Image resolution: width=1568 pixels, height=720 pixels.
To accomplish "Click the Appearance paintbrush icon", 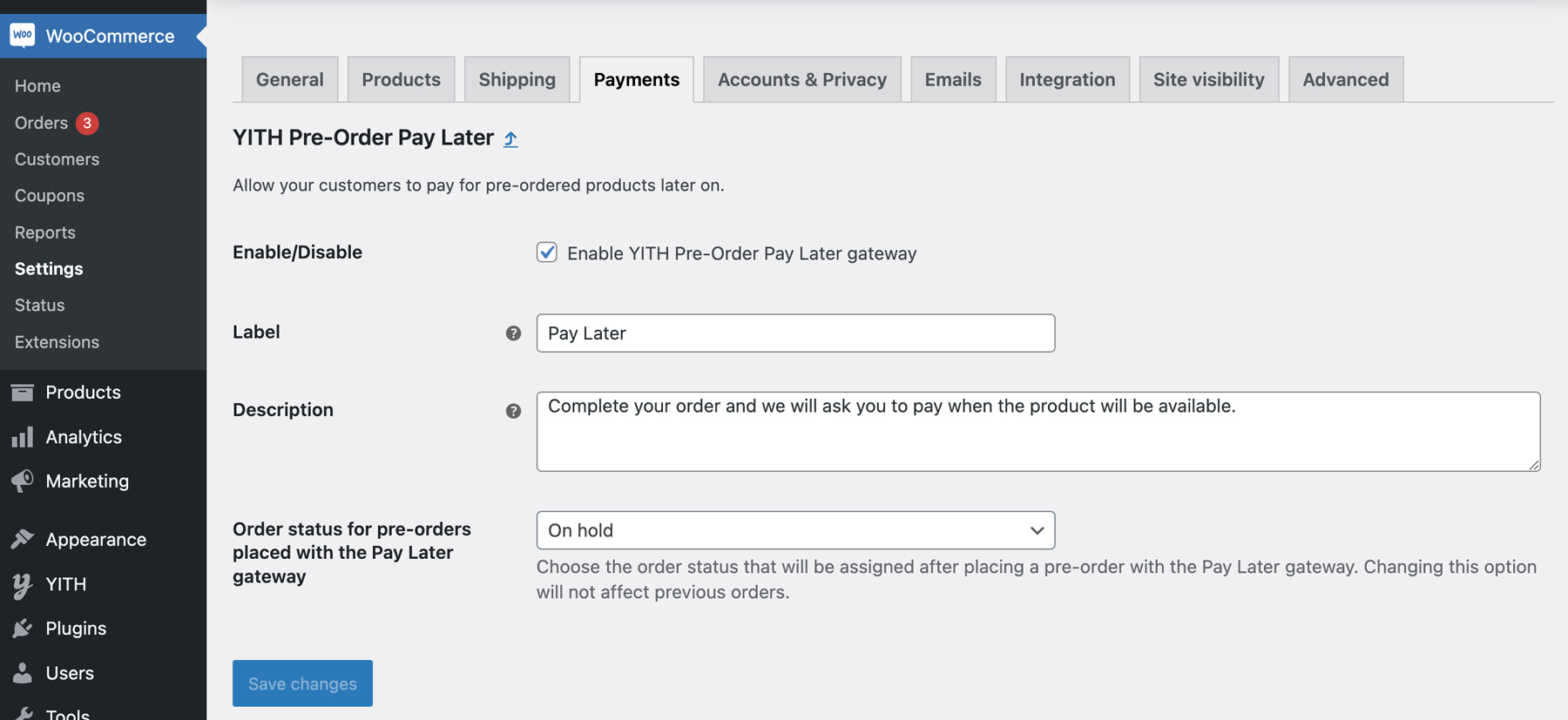I will (23, 539).
